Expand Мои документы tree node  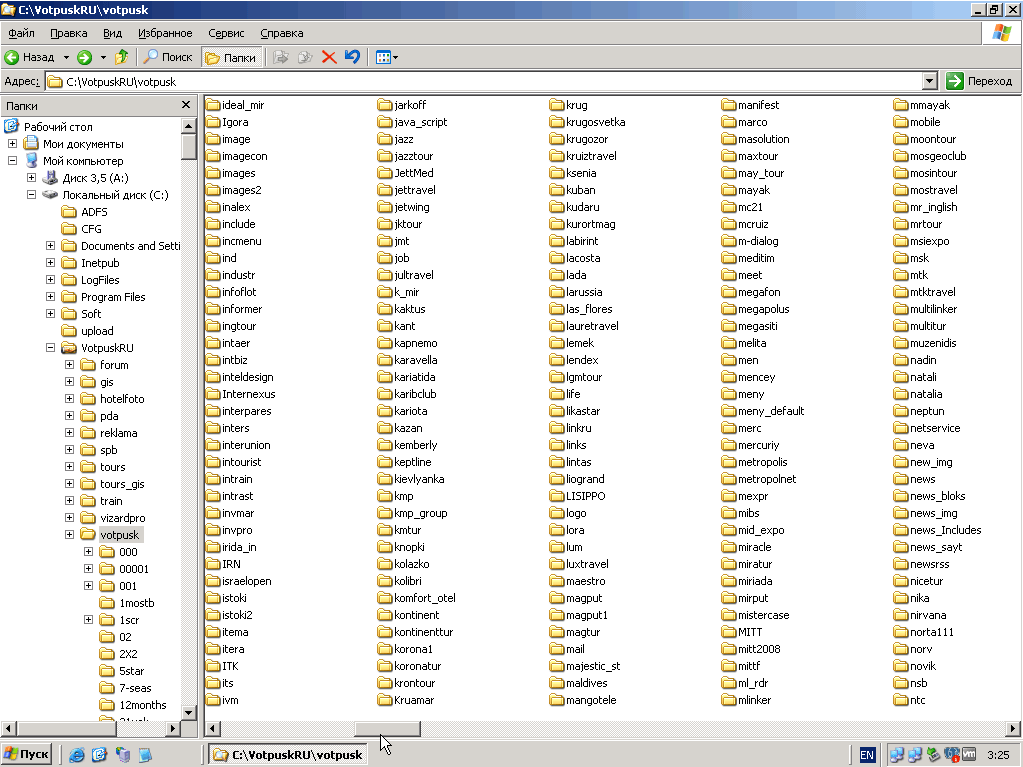(12, 143)
